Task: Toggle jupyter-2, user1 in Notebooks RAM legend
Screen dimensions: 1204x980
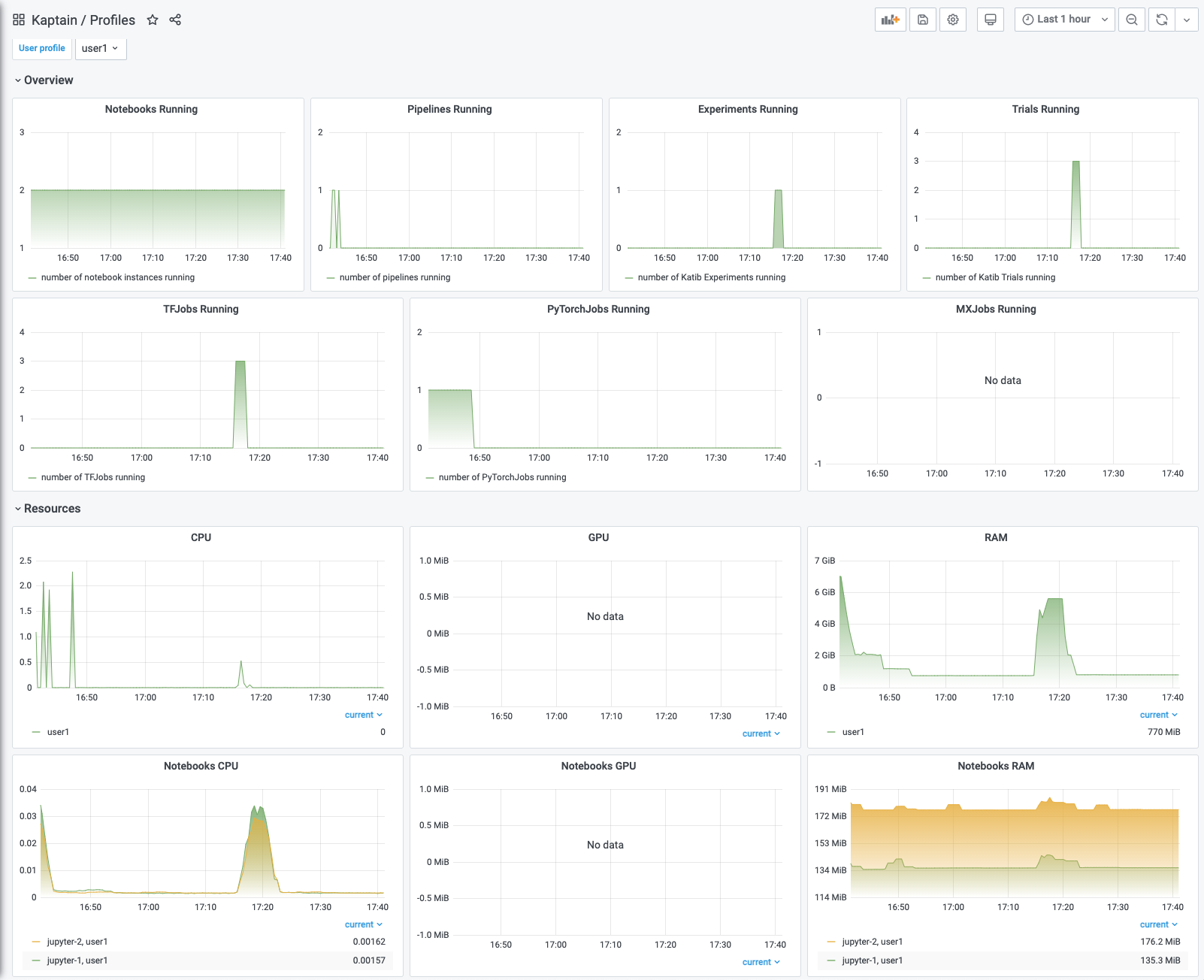Action: click(873, 942)
